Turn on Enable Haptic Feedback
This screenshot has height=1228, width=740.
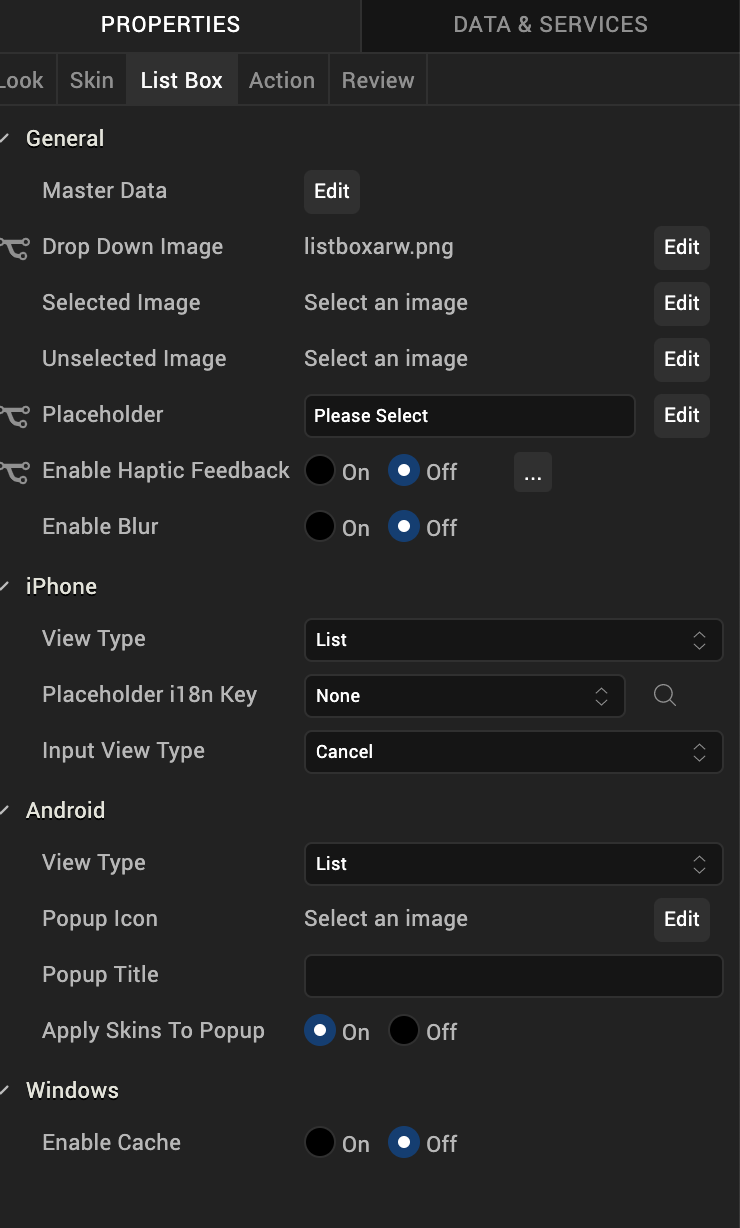320,472
